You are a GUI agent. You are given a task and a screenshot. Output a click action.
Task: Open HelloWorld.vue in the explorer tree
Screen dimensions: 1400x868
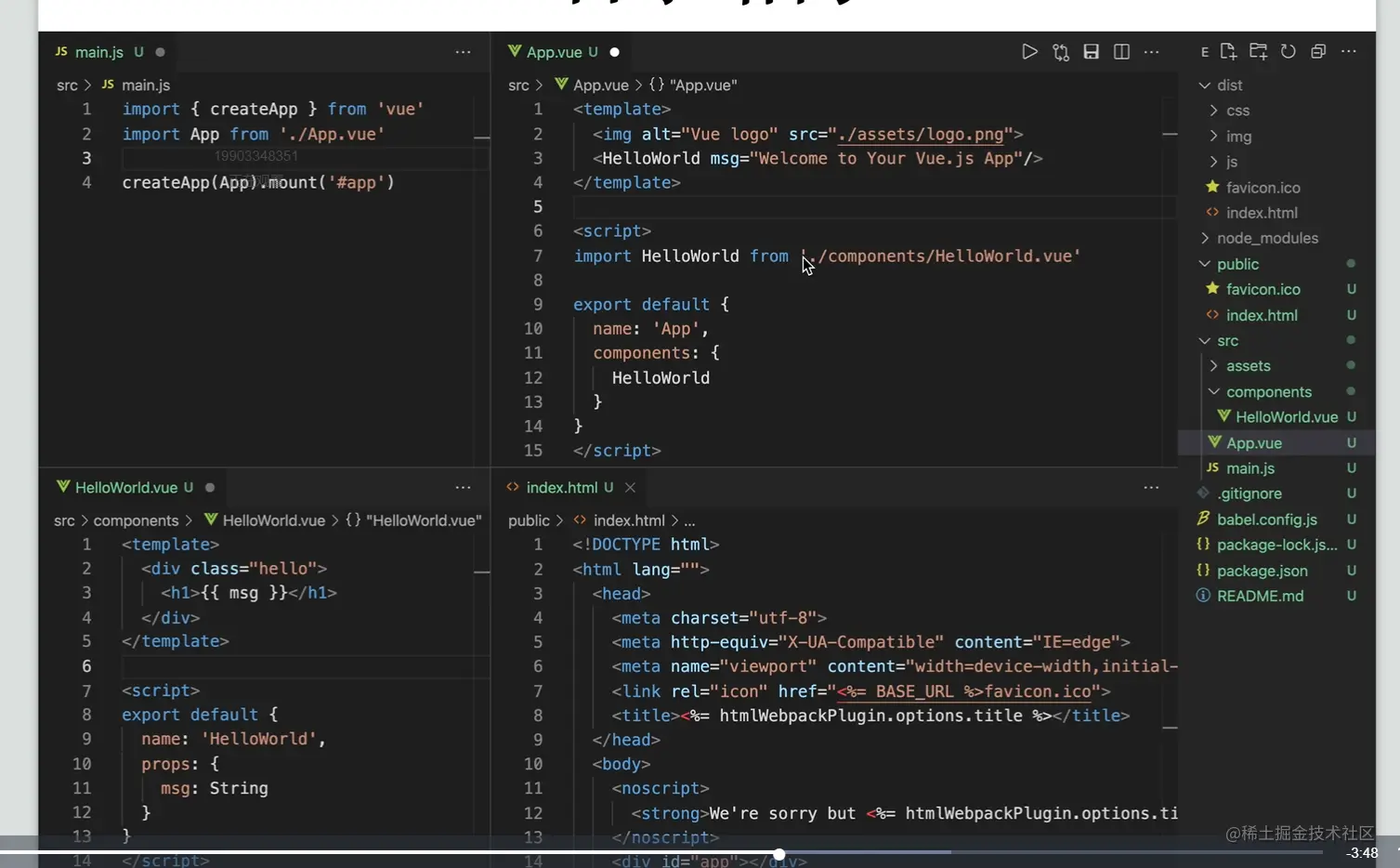[x=1286, y=416]
